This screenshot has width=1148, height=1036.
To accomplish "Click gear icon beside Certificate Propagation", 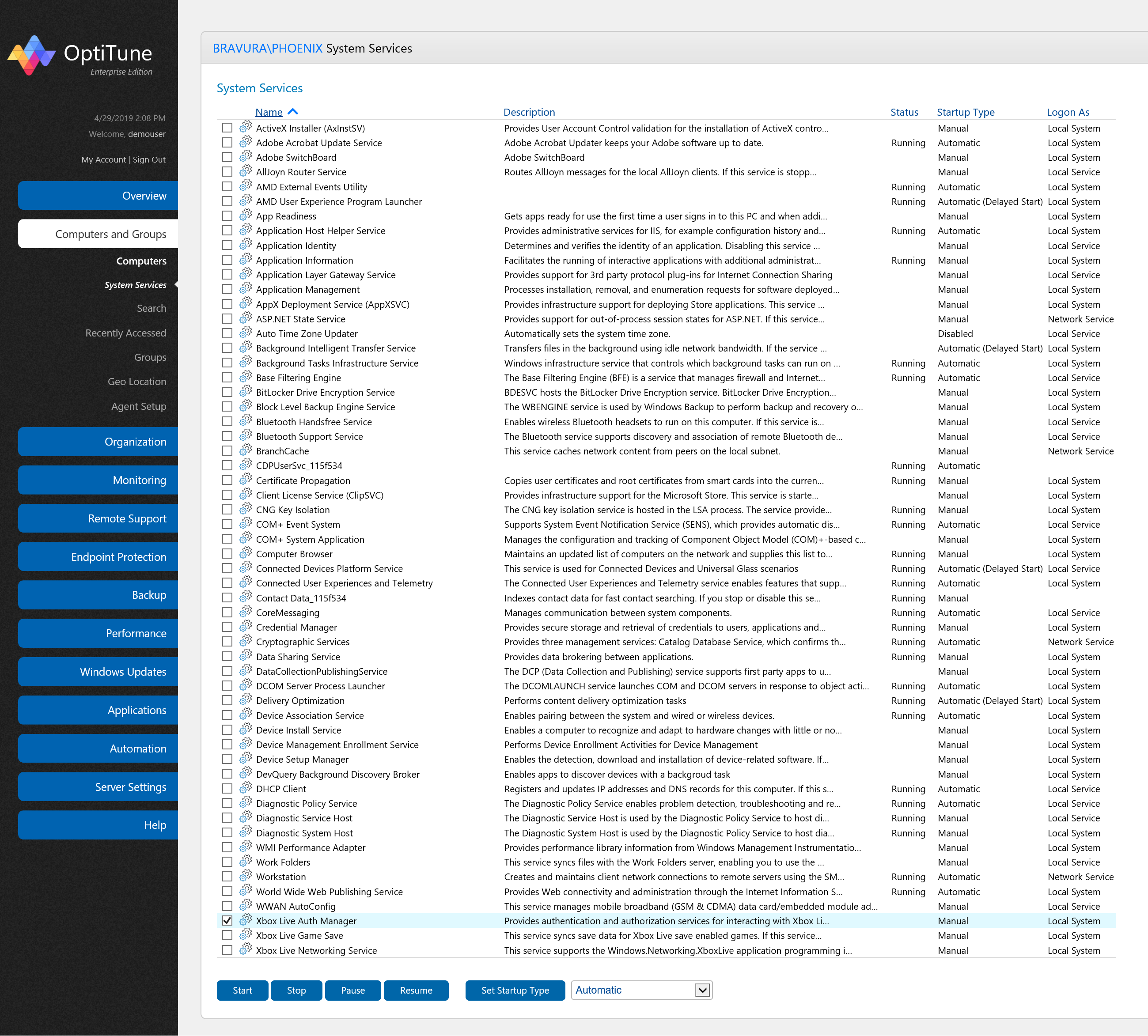I will [x=246, y=479].
